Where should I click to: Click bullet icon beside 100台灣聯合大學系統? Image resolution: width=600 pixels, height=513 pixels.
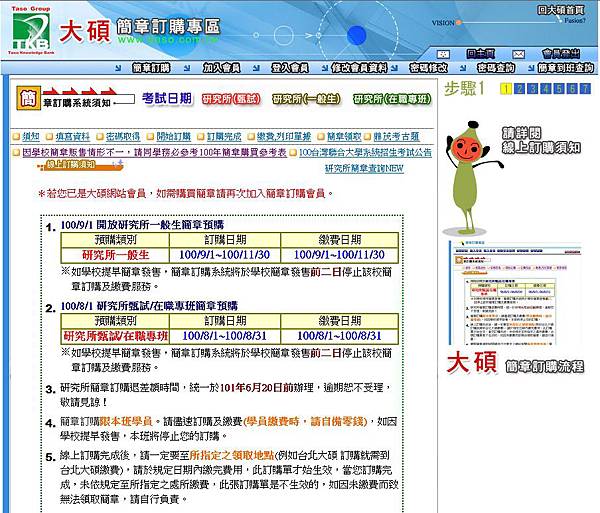(293, 153)
